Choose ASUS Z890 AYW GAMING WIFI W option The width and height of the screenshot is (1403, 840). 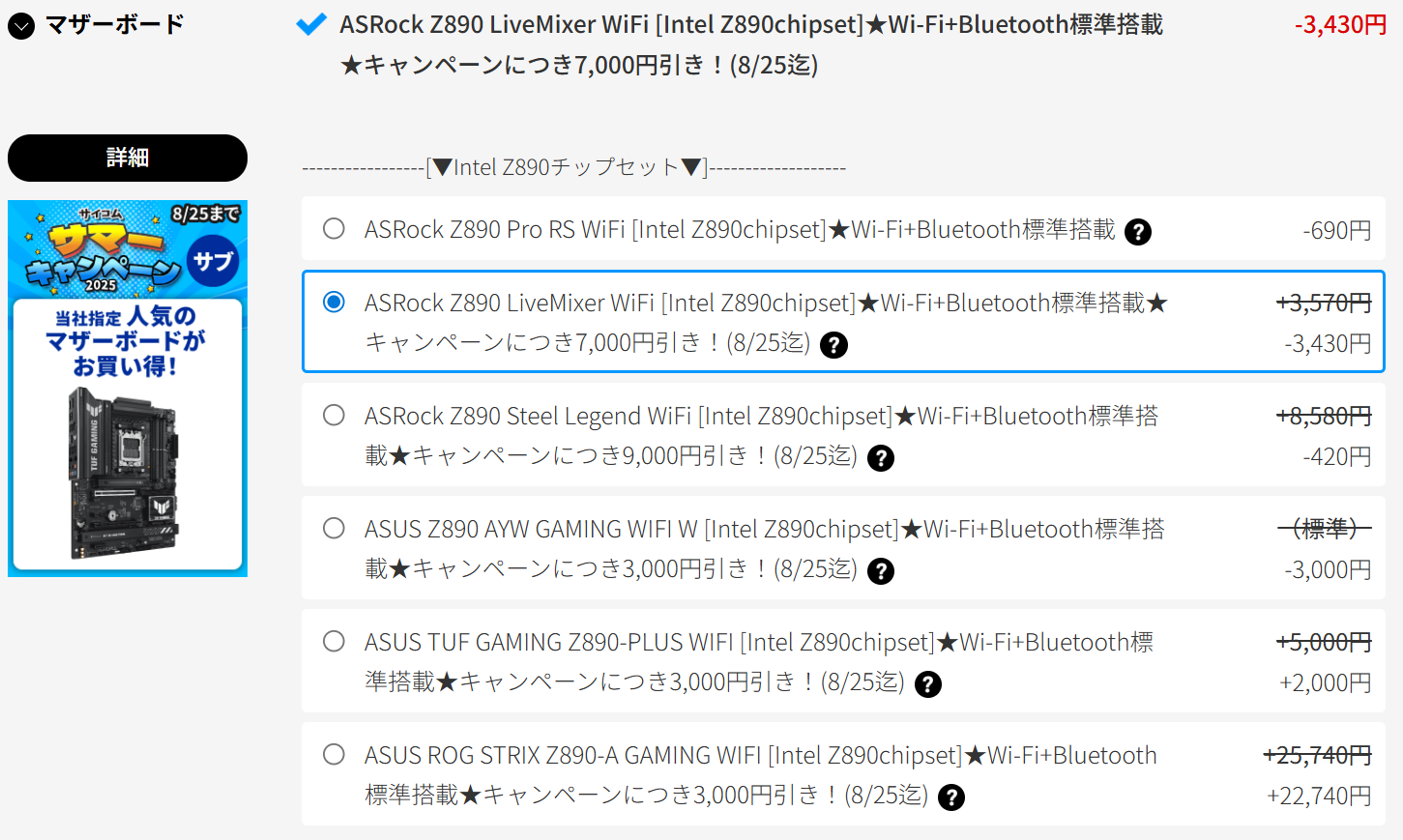pyautogui.click(x=334, y=529)
